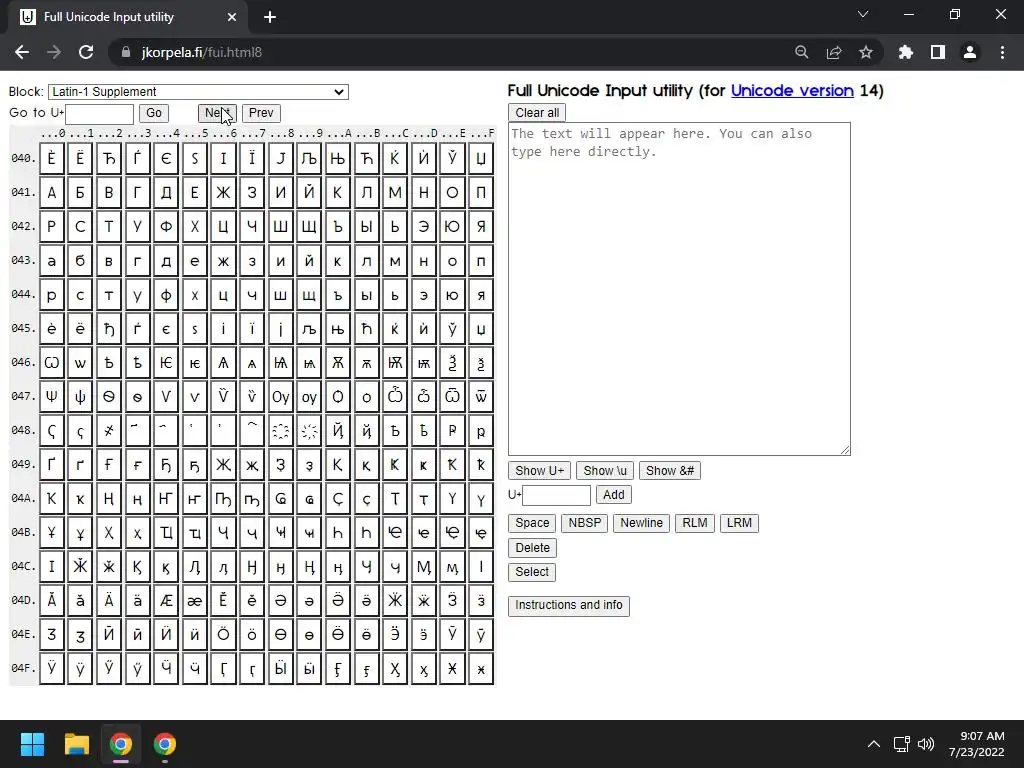Screen dimensions: 1024x768
Task: Select capital Ӕ ligature in row 04D
Action: coord(166,600)
